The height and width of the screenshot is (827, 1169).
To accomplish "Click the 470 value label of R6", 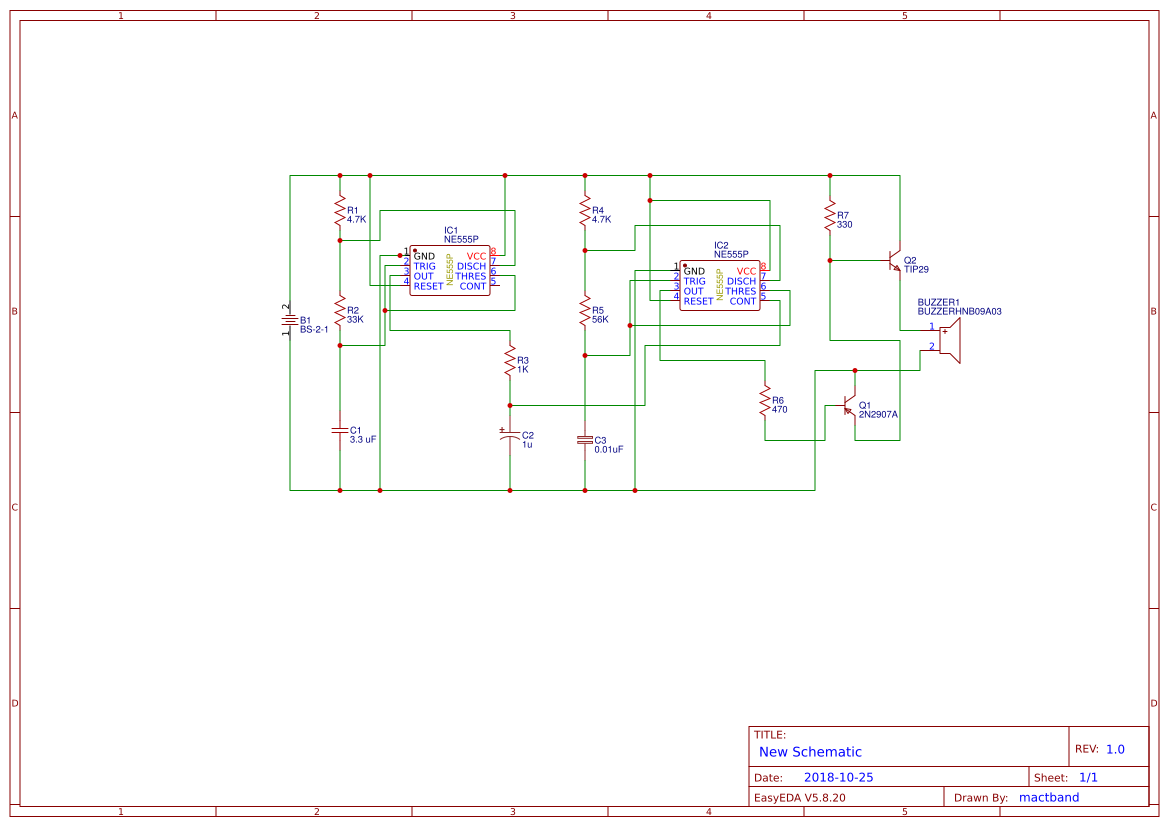I will click(779, 409).
